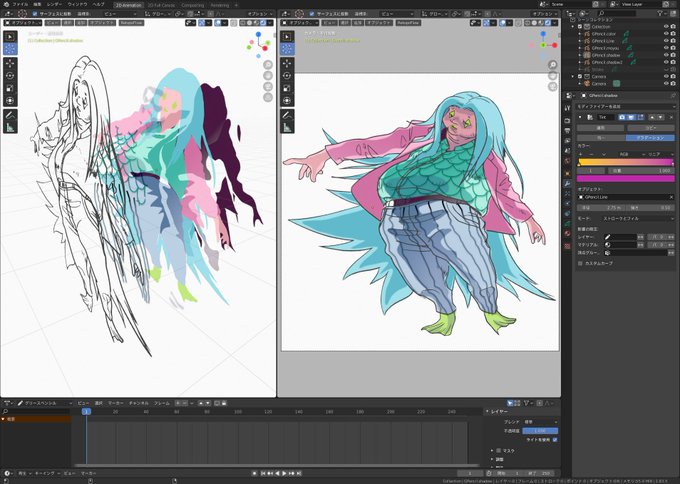Screen dimensions: 680x484
Task: Toggle the surface projection checkbox in right header
Action: click(312, 14)
